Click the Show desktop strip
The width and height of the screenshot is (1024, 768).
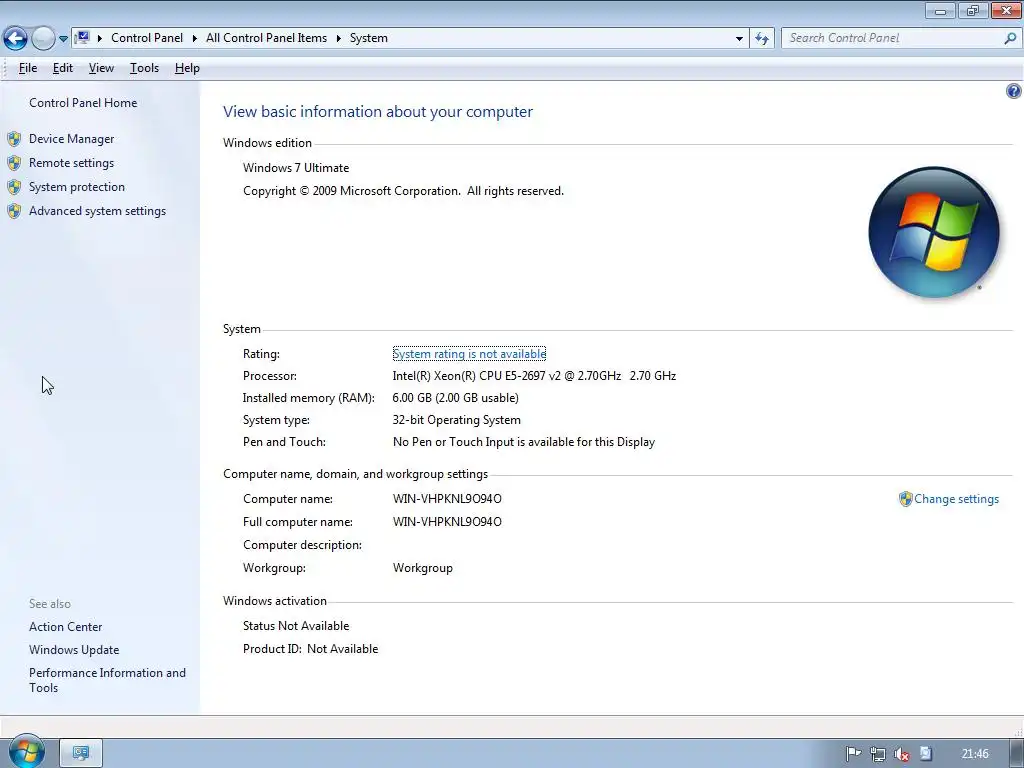point(1017,754)
